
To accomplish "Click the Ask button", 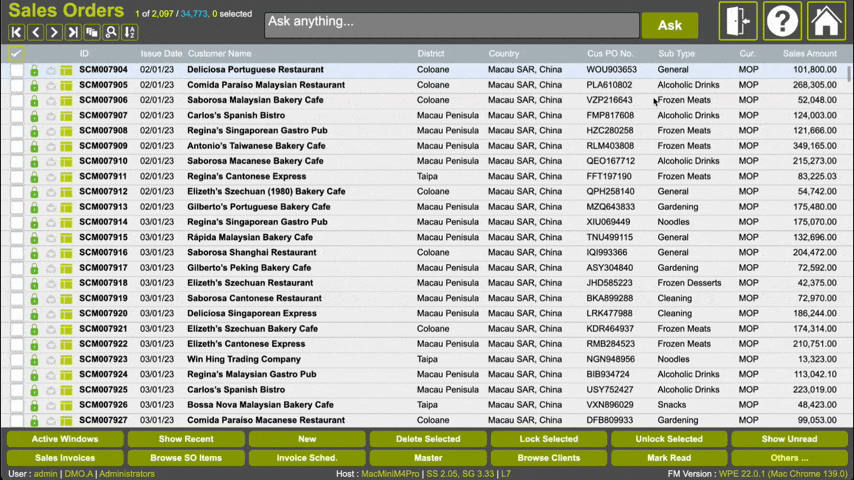I will coord(669,25).
